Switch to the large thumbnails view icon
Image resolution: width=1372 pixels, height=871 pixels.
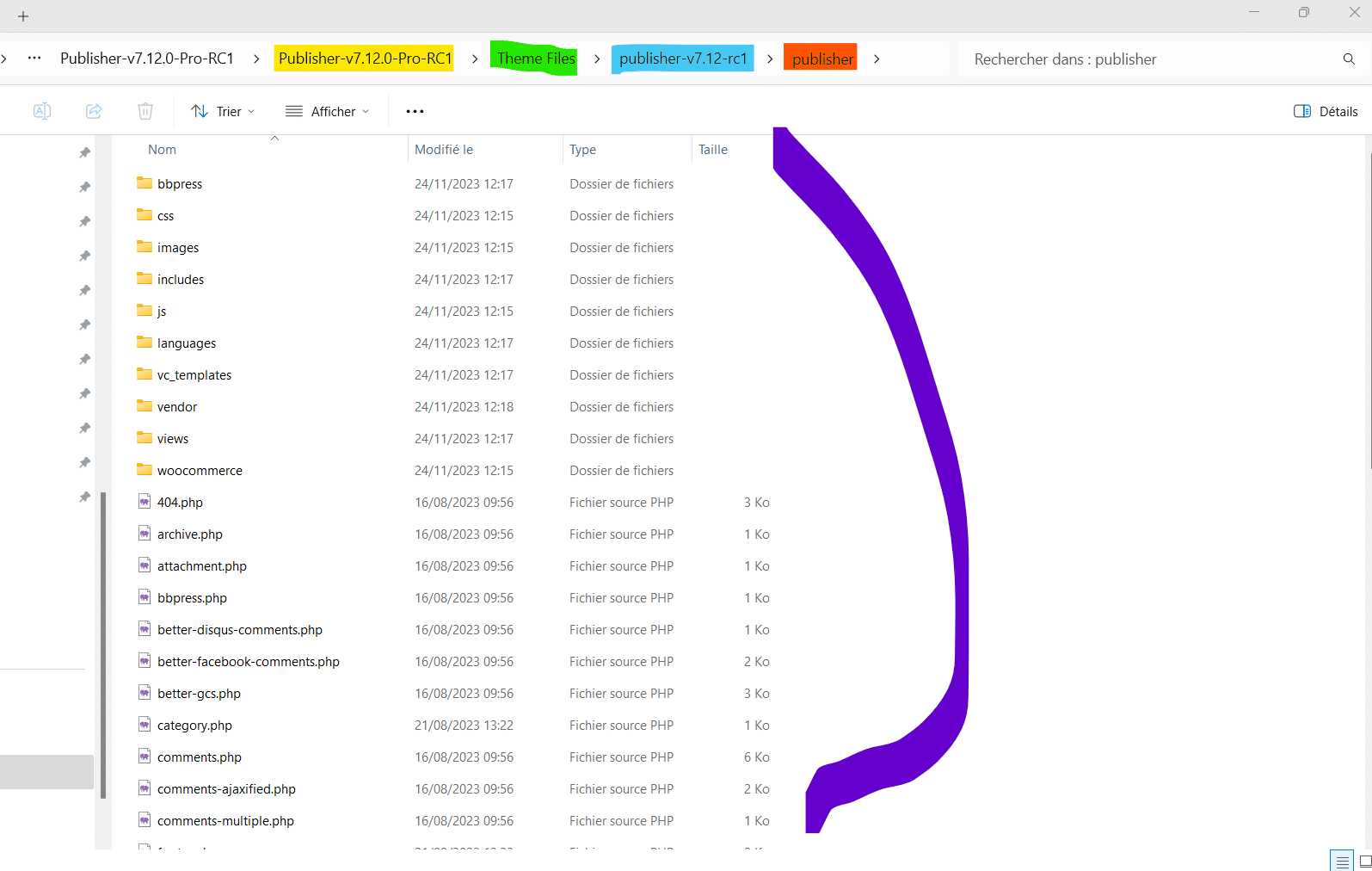click(1364, 861)
